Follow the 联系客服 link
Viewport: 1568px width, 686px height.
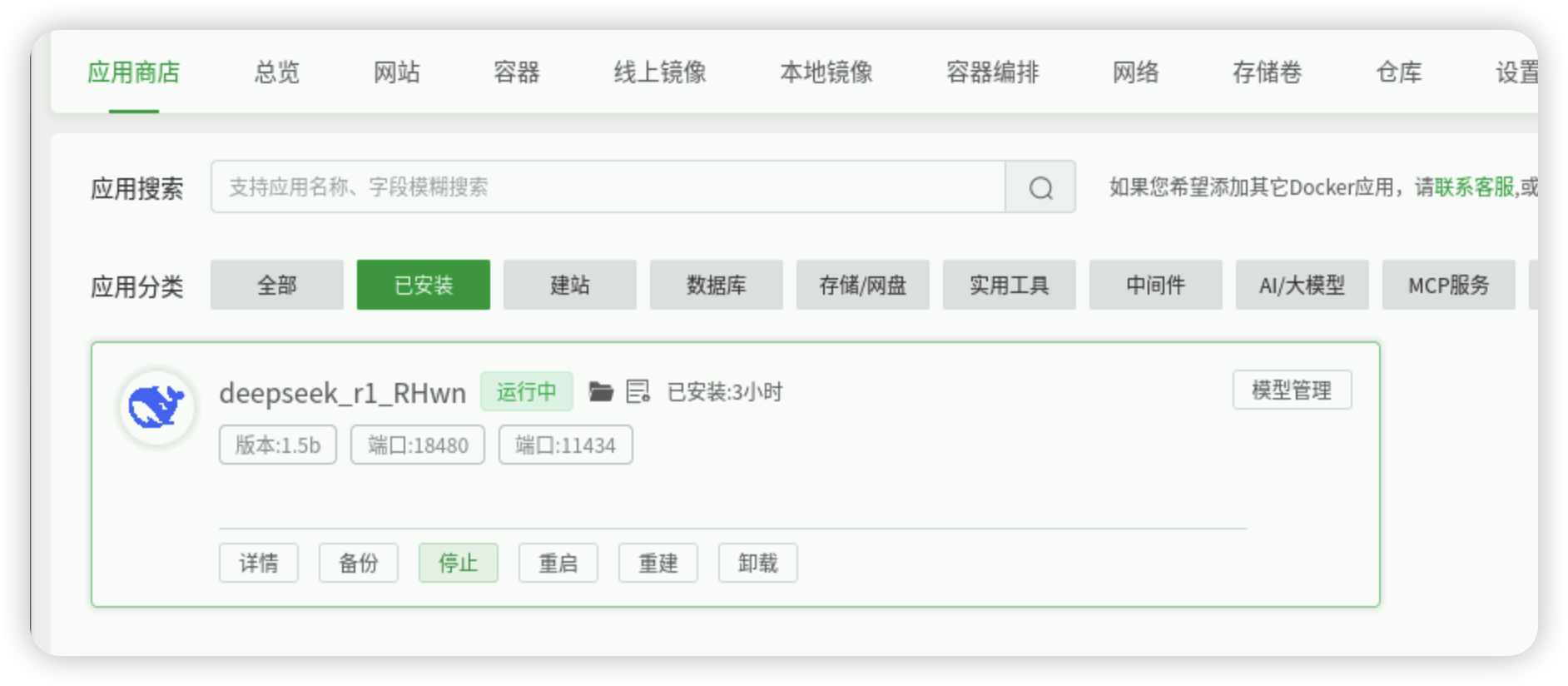(1474, 187)
